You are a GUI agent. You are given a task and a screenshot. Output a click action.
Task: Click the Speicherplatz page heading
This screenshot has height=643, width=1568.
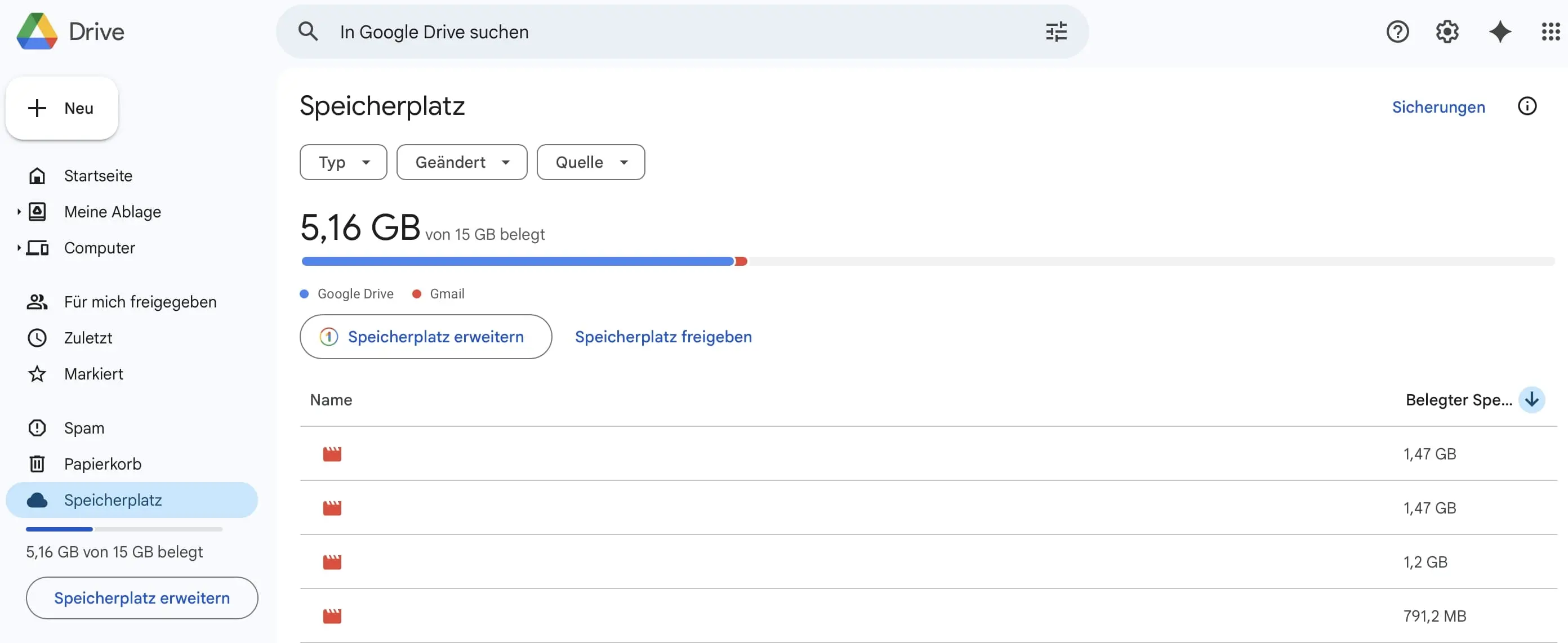tap(382, 106)
